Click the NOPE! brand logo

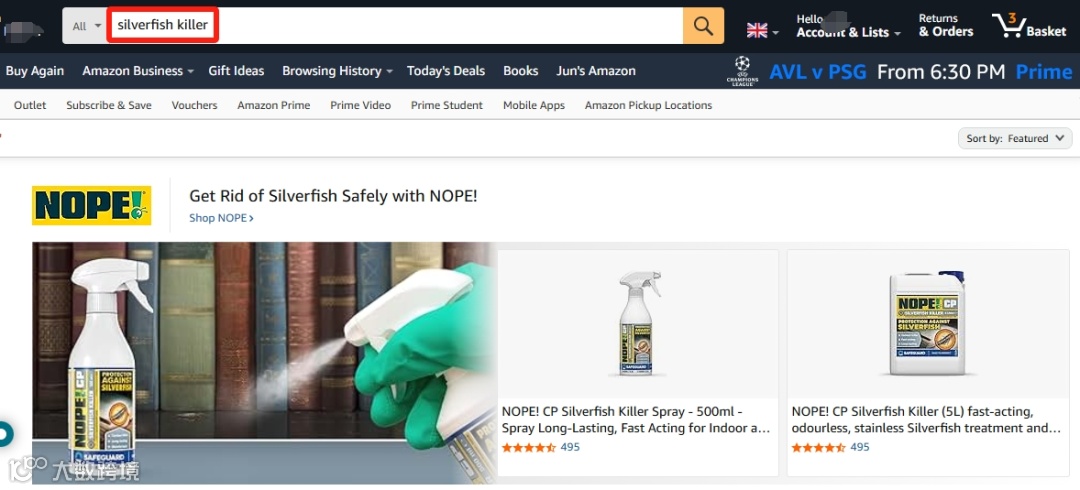pyautogui.click(x=92, y=205)
